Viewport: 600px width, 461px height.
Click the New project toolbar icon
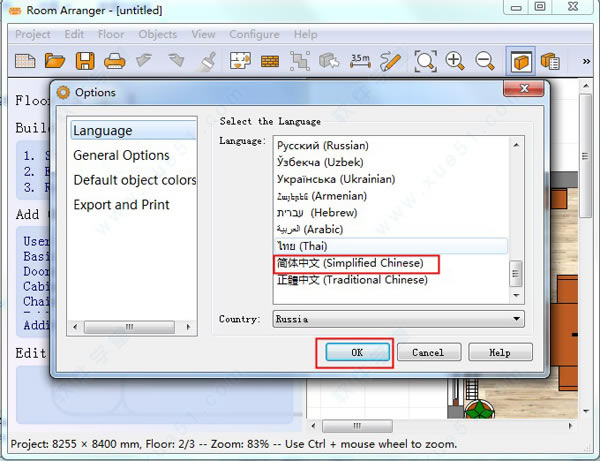[25, 61]
